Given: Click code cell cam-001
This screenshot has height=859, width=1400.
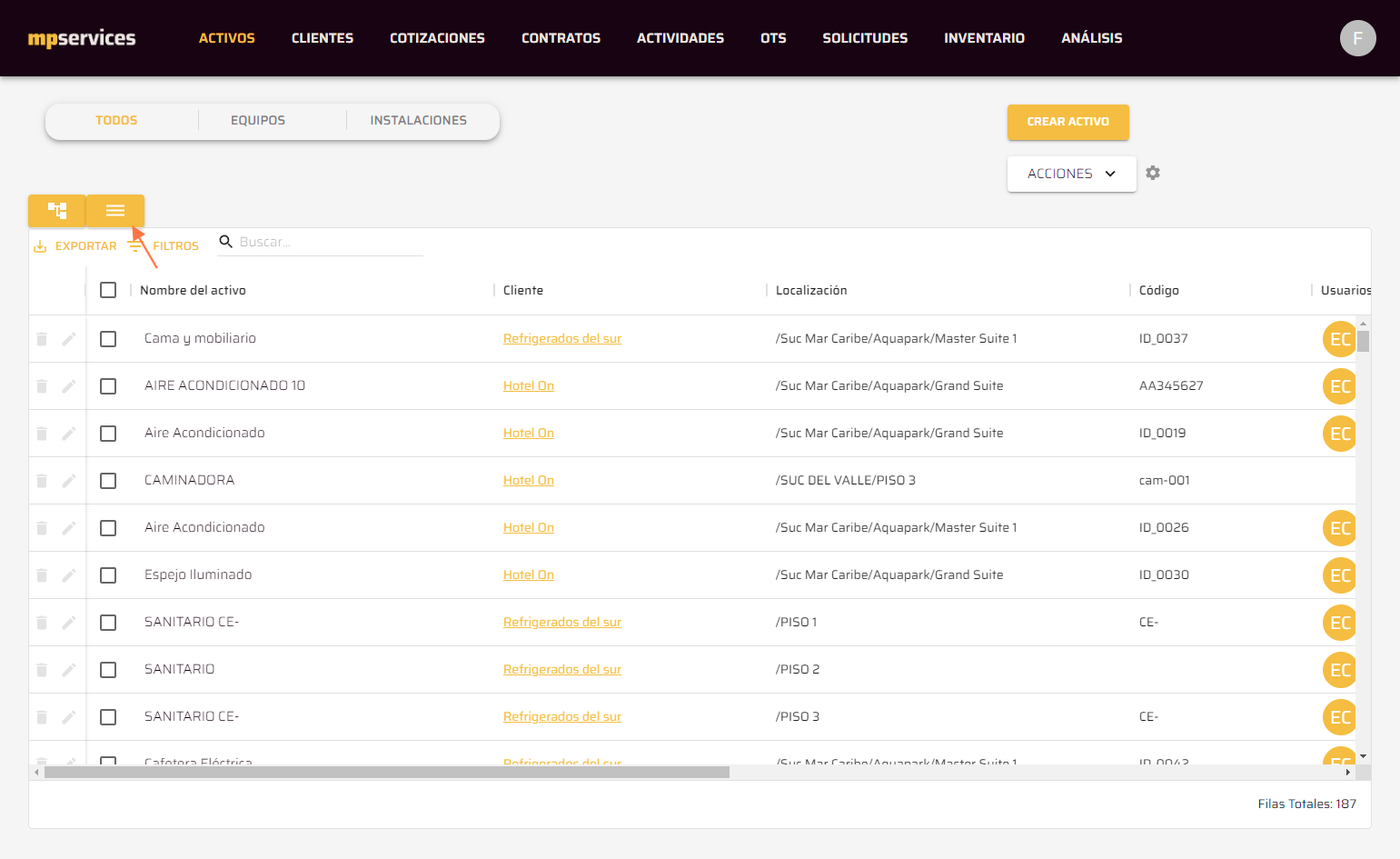Looking at the screenshot, I should [1165, 481].
